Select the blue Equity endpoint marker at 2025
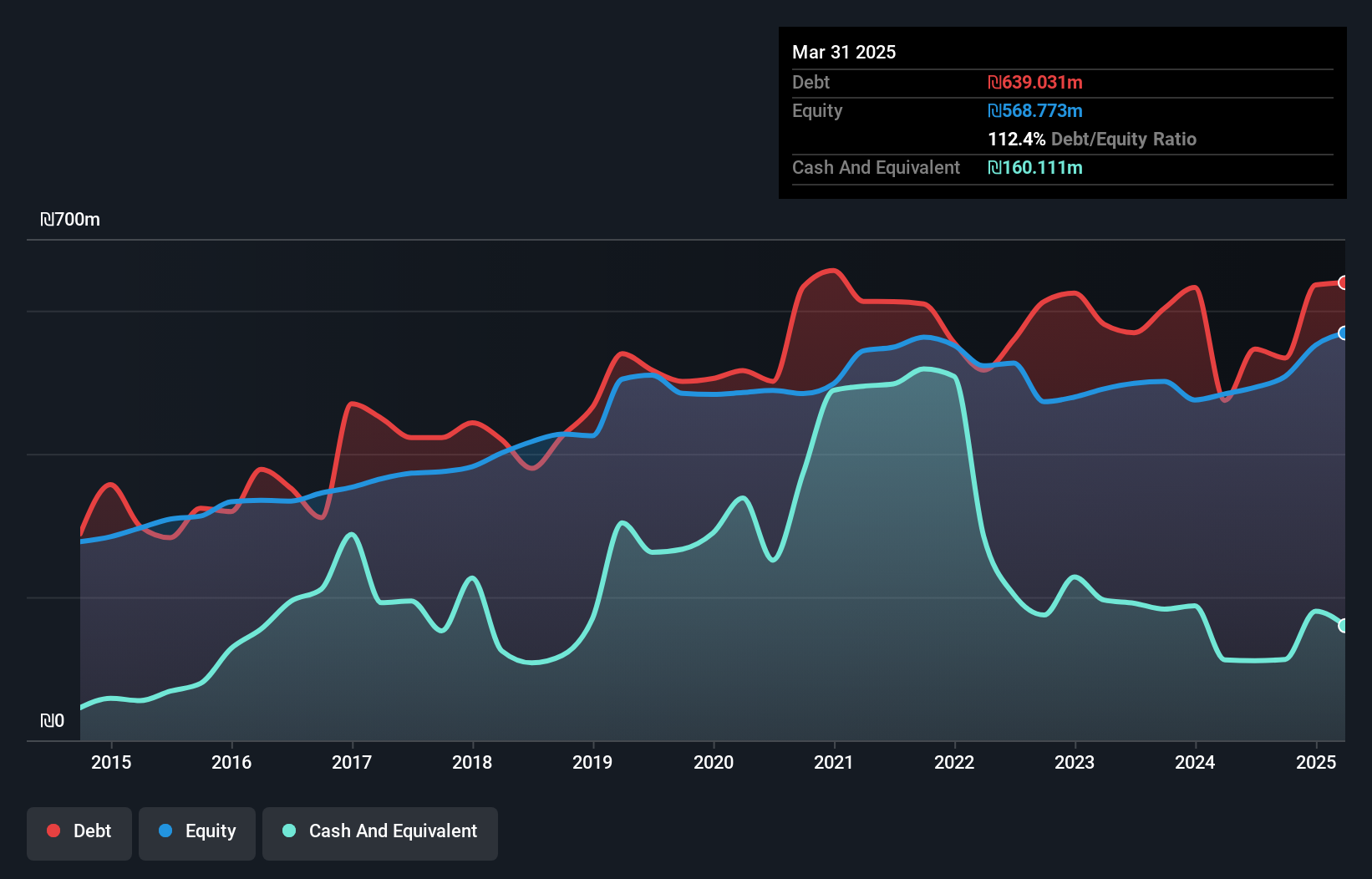The width and height of the screenshot is (1372, 879). pyautogui.click(x=1344, y=333)
